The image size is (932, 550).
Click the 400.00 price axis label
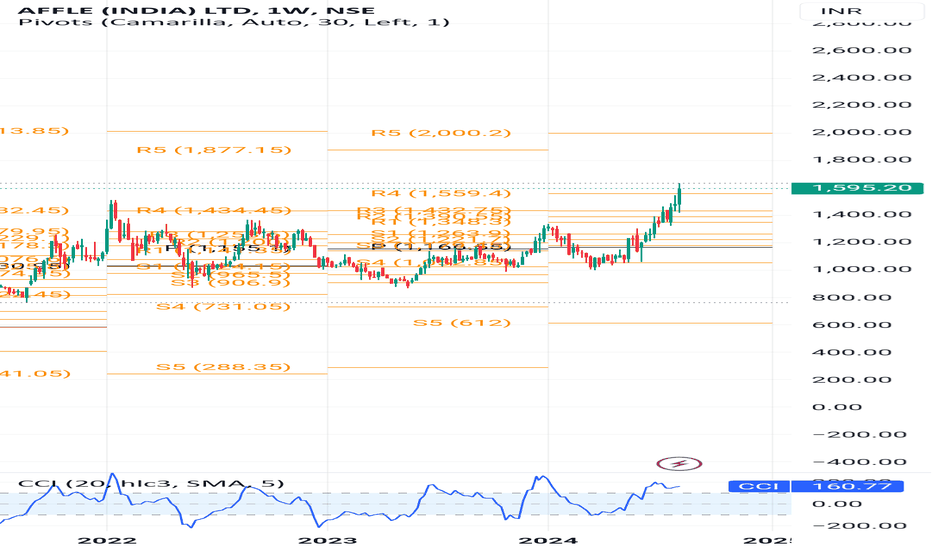[852, 352]
